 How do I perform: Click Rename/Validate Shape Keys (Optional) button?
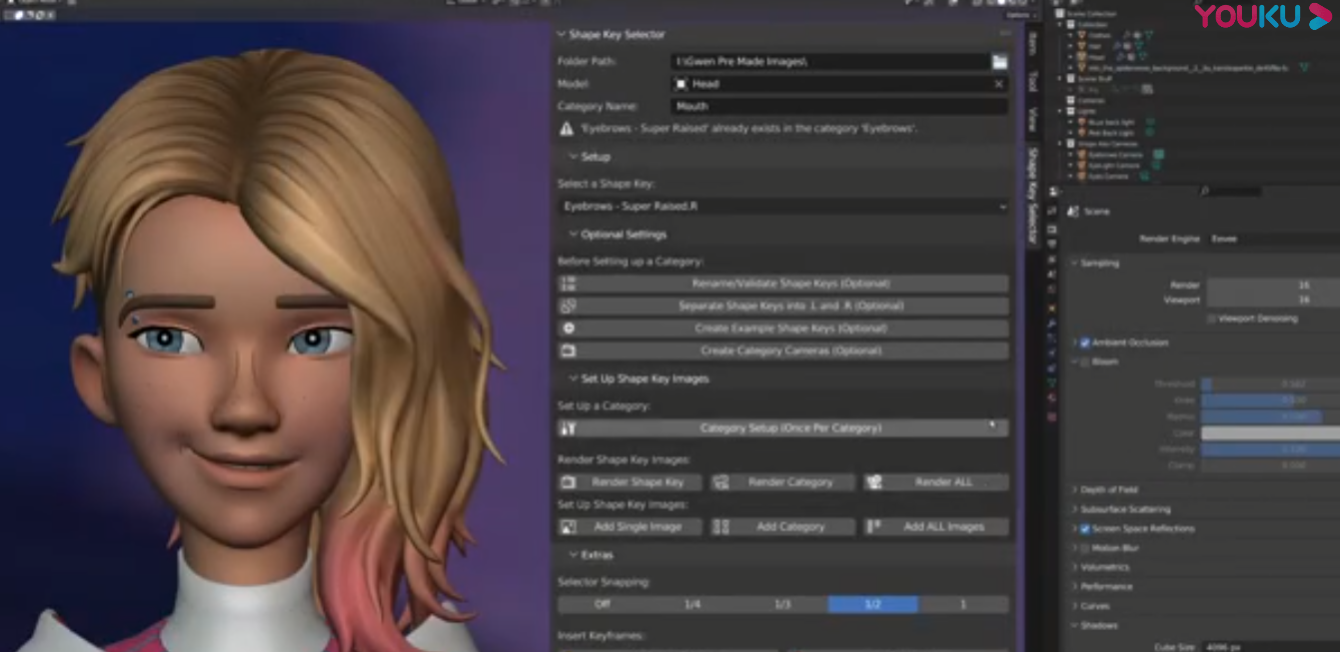pyautogui.click(x=783, y=283)
